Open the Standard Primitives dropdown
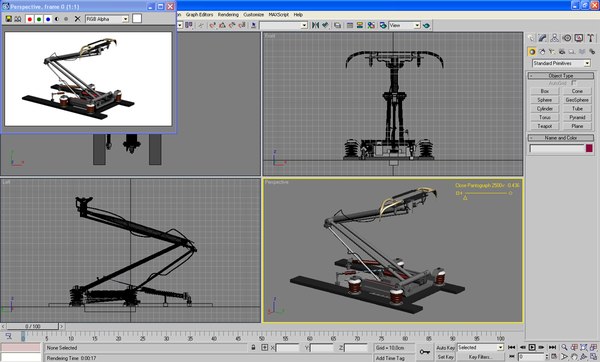Screen dimensions: 600x362 click(561, 63)
